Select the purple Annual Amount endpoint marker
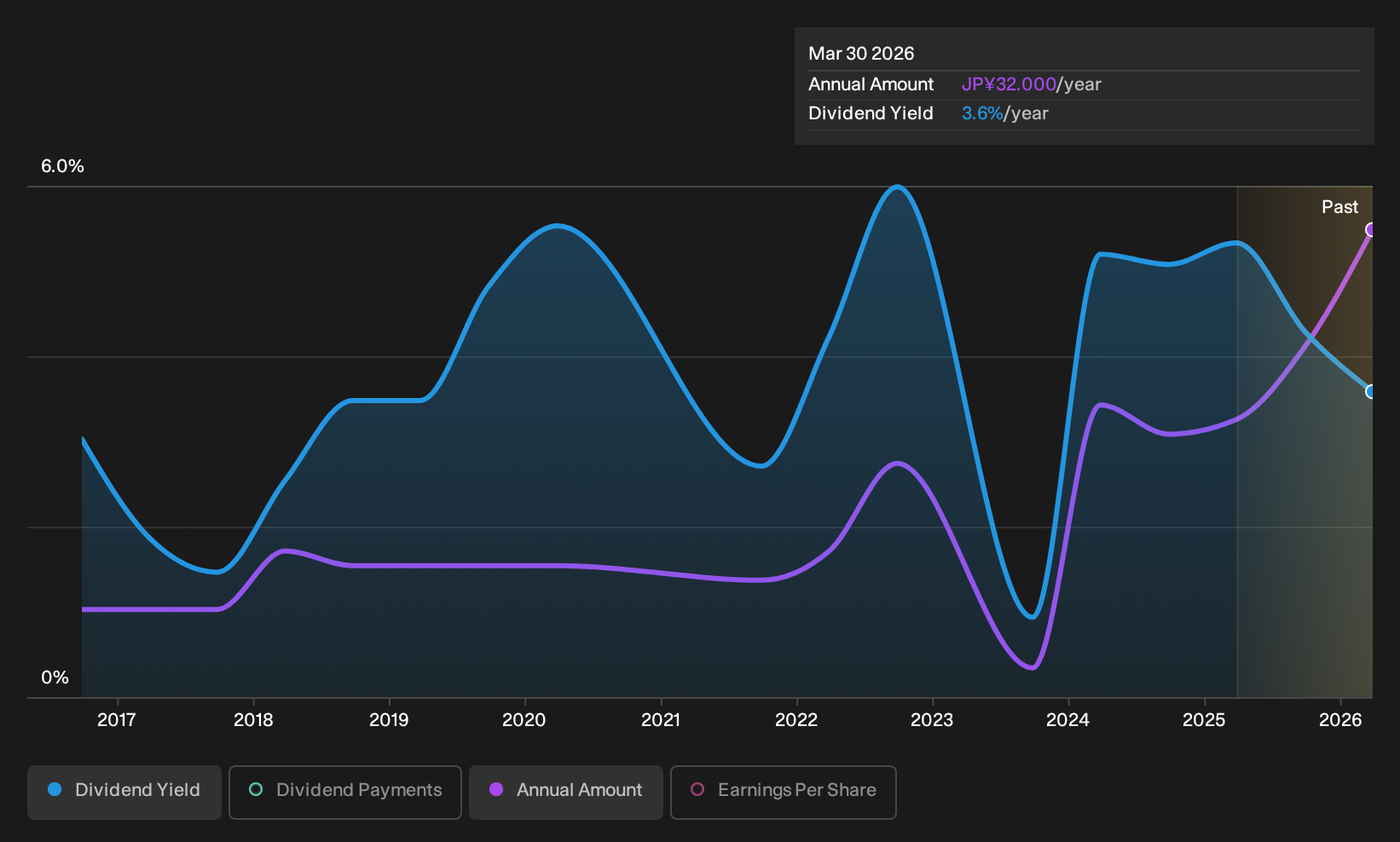The image size is (1400, 842). 1371,230
